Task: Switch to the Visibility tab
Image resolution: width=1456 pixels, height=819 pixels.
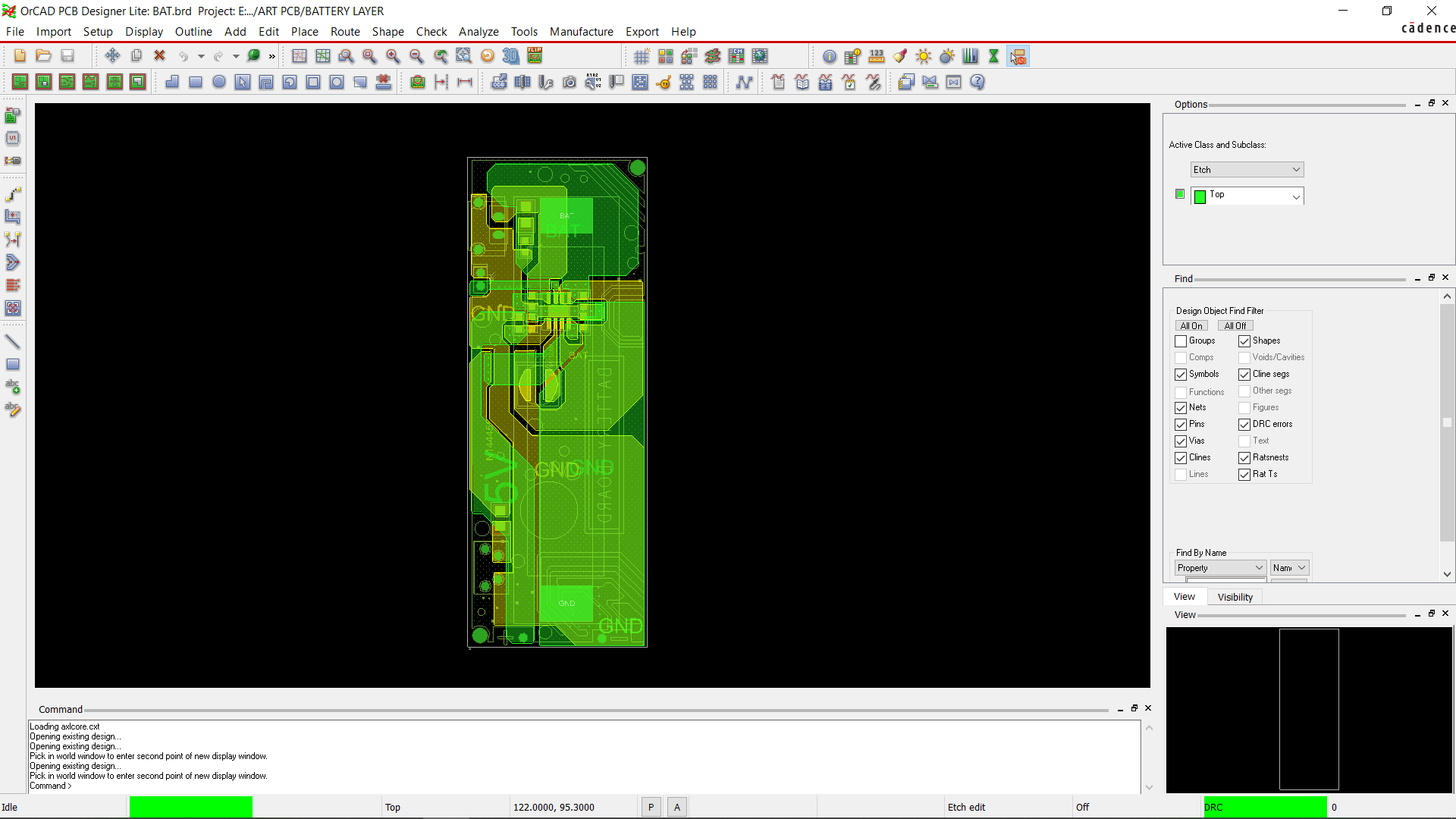Action: (1235, 598)
